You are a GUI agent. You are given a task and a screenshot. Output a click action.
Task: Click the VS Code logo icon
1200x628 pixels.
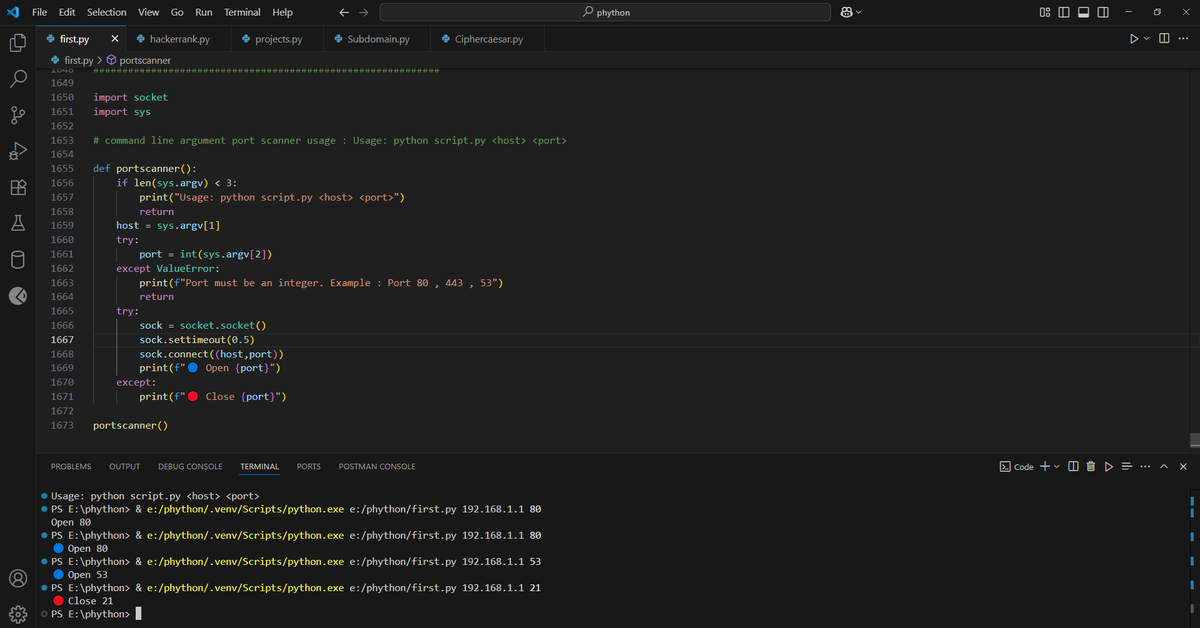[12, 12]
